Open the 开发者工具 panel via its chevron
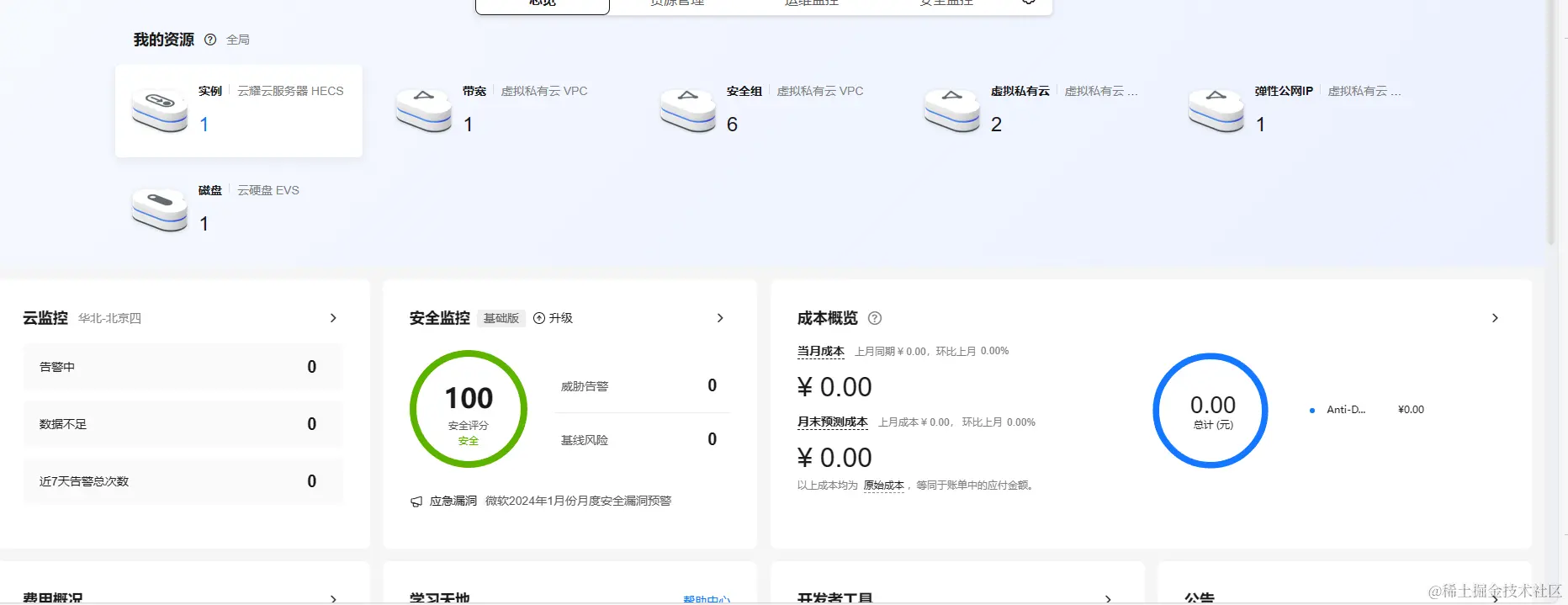 (1108, 599)
